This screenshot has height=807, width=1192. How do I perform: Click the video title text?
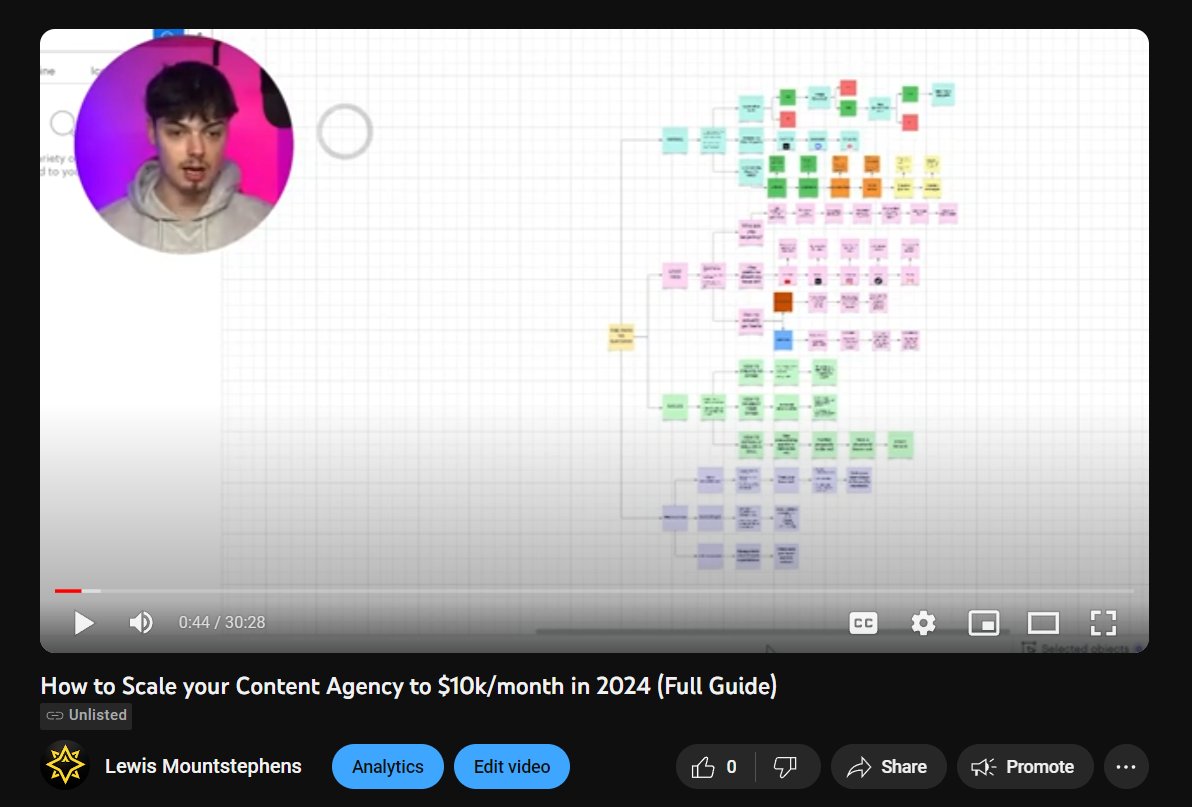[x=408, y=686]
